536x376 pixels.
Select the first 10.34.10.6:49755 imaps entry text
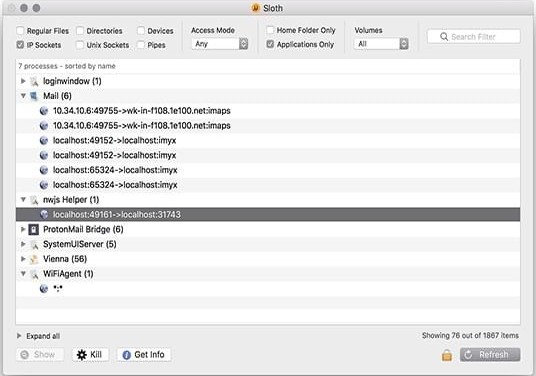[142, 111]
